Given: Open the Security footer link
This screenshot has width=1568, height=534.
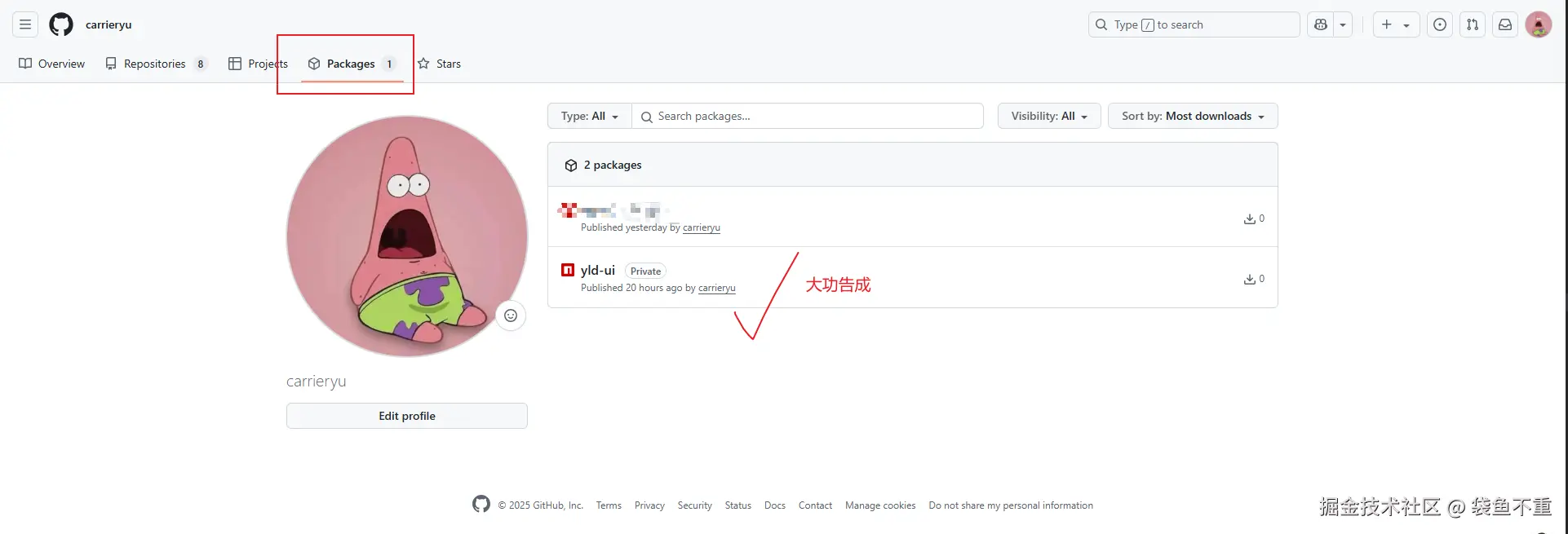Looking at the screenshot, I should tap(694, 505).
